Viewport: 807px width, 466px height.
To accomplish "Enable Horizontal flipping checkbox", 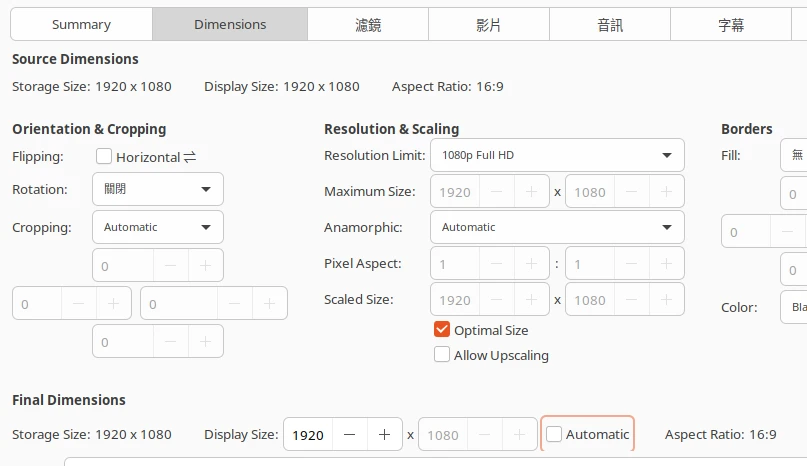I will (104, 156).
